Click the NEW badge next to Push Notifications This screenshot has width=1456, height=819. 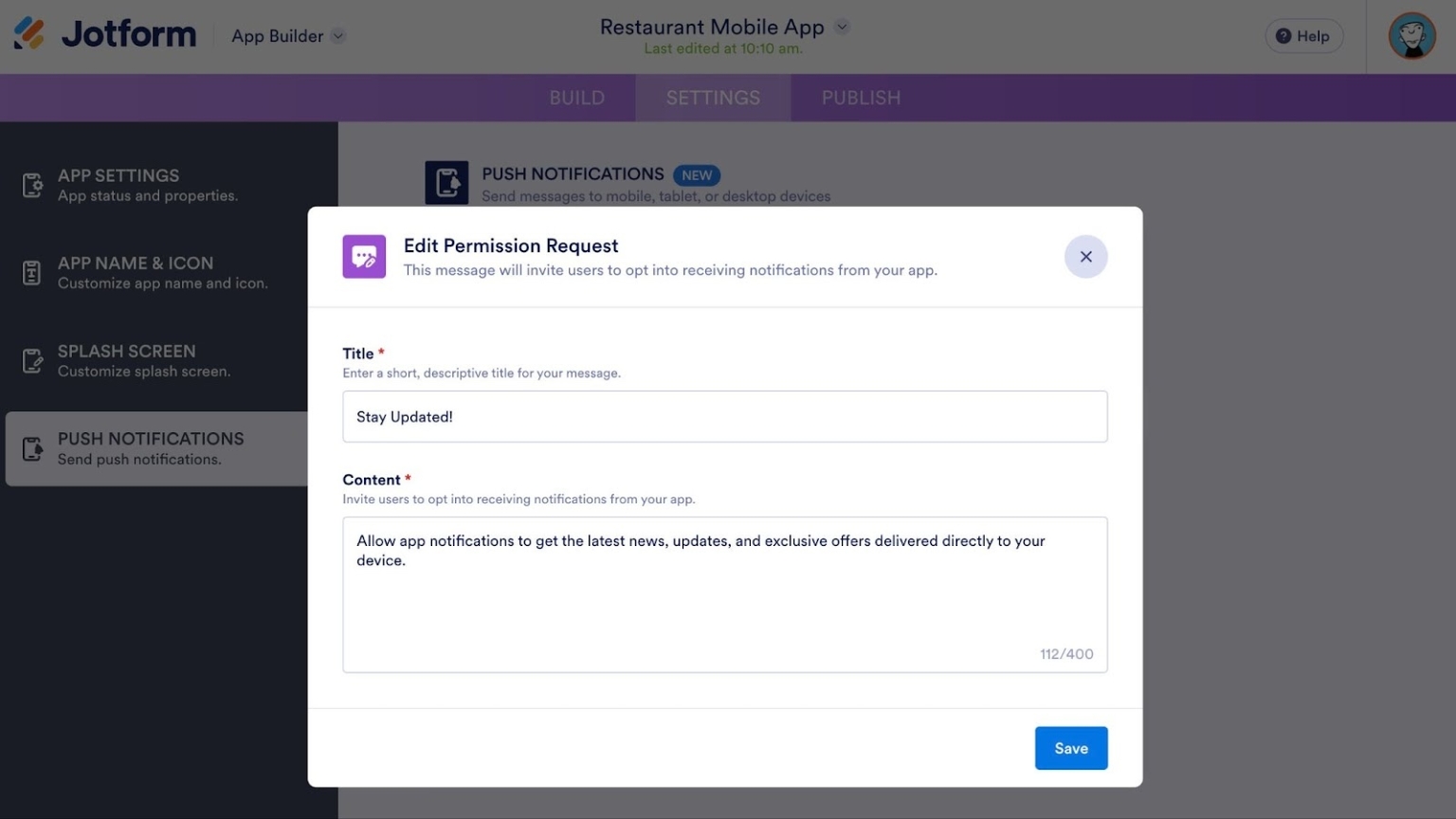pos(697,174)
